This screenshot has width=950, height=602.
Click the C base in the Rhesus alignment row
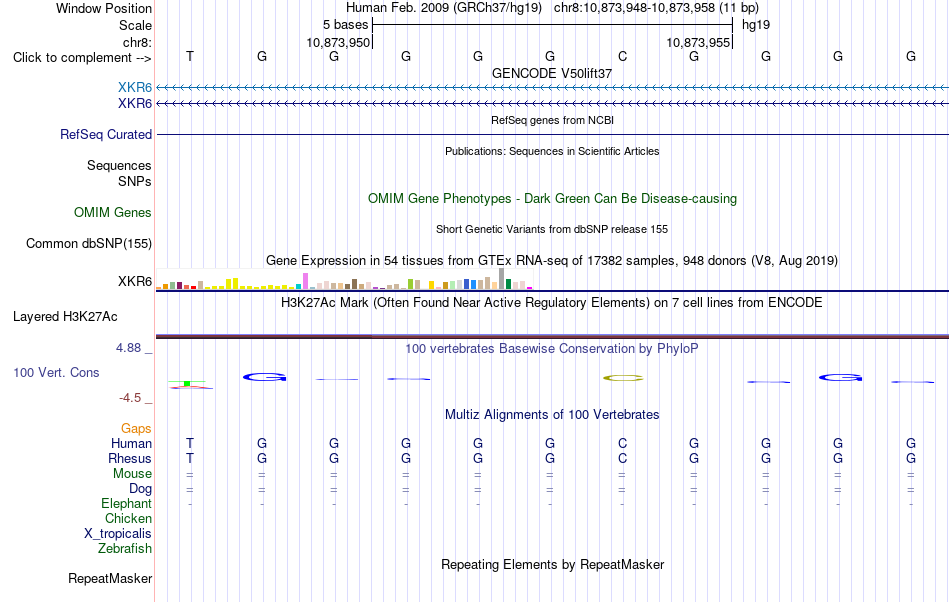coord(622,458)
